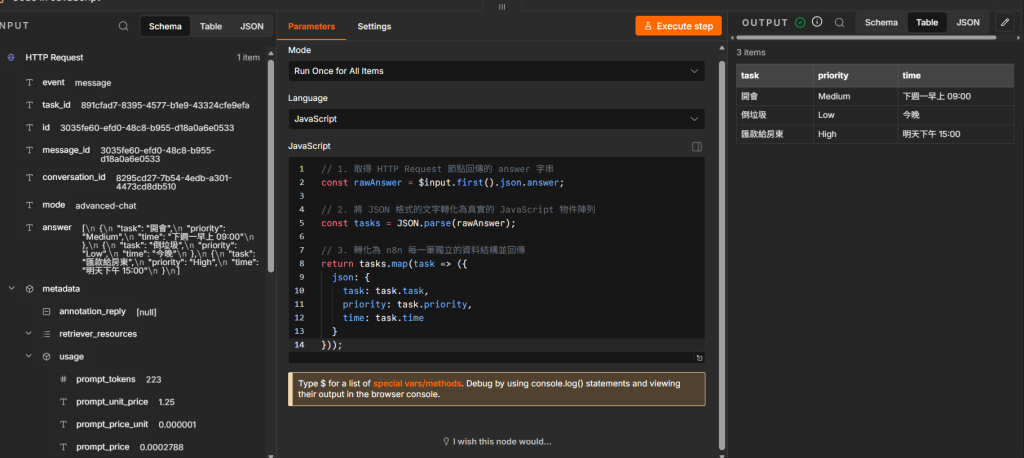Image resolution: width=1024 pixels, height=458 pixels.
Task: Open the special vars/methods link
Action: point(417,384)
